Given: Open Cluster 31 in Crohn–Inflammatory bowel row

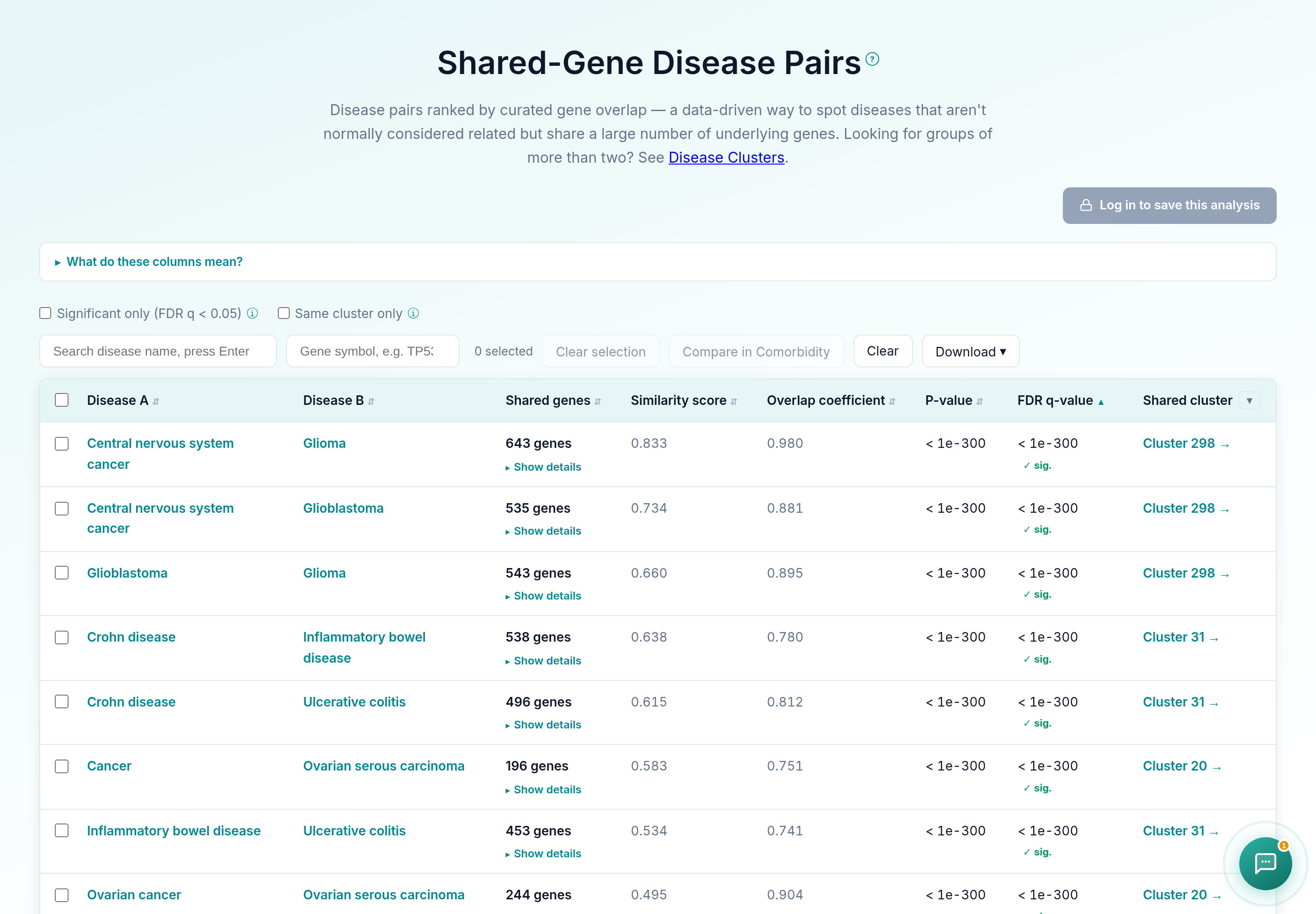Looking at the screenshot, I should (1180, 638).
